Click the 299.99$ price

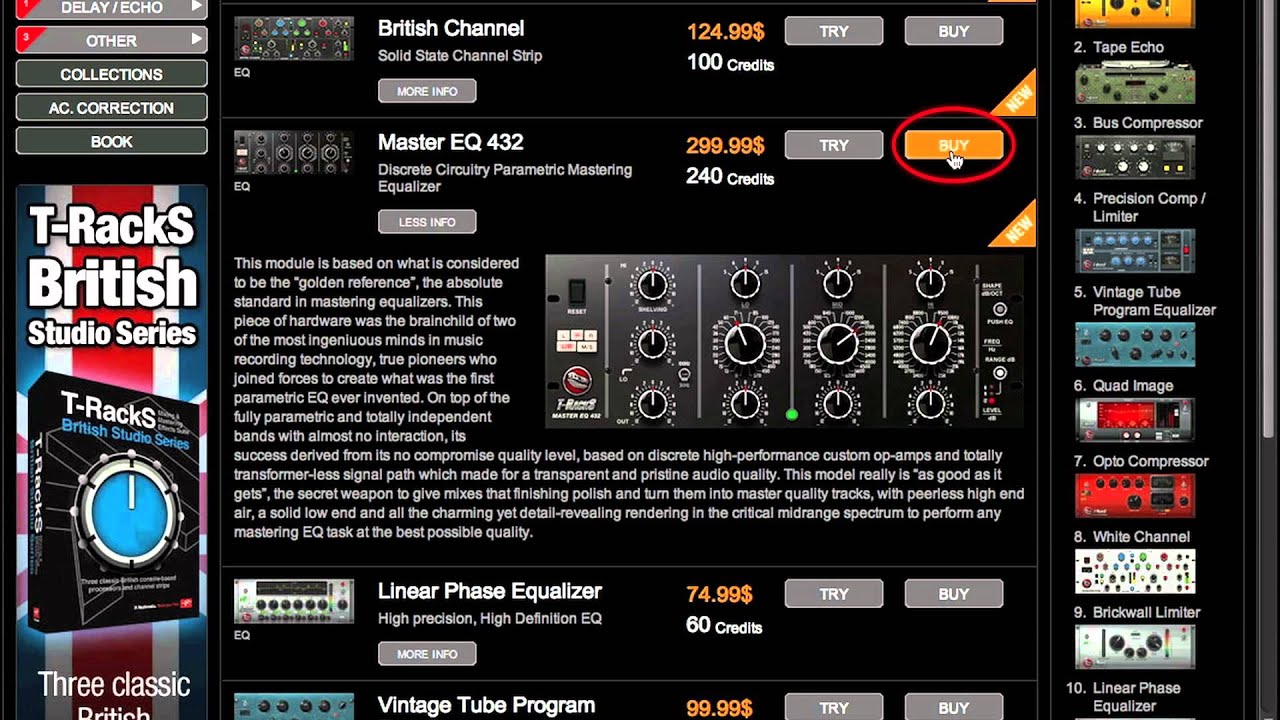click(725, 145)
